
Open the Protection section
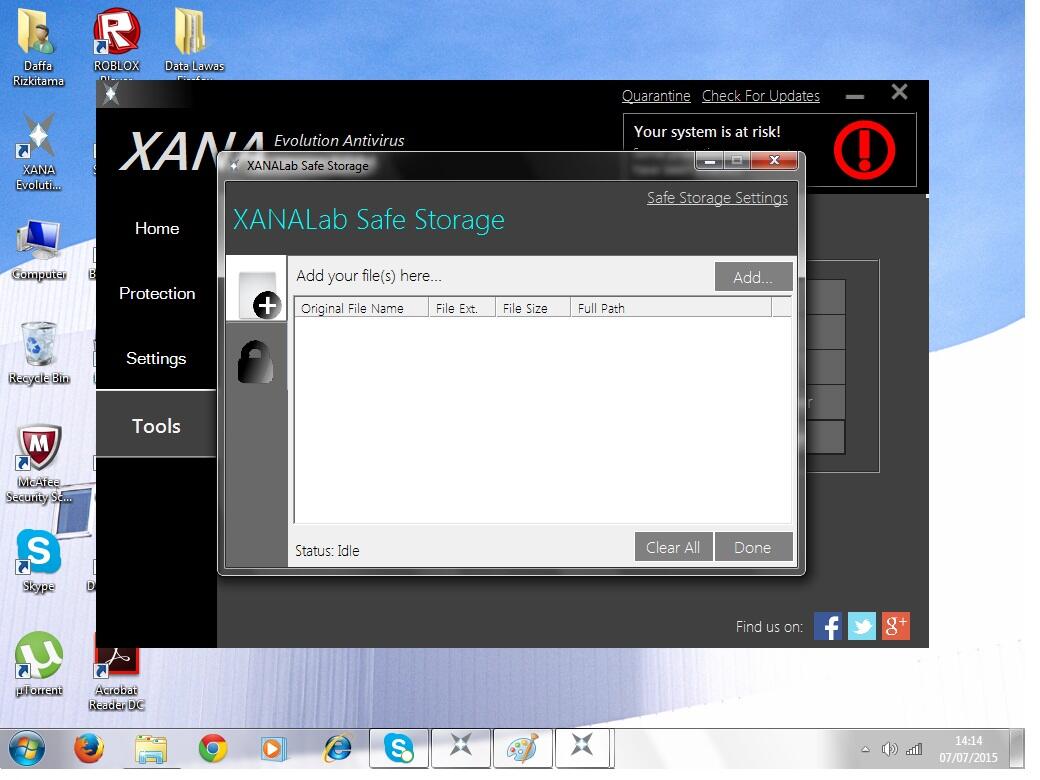(x=157, y=293)
